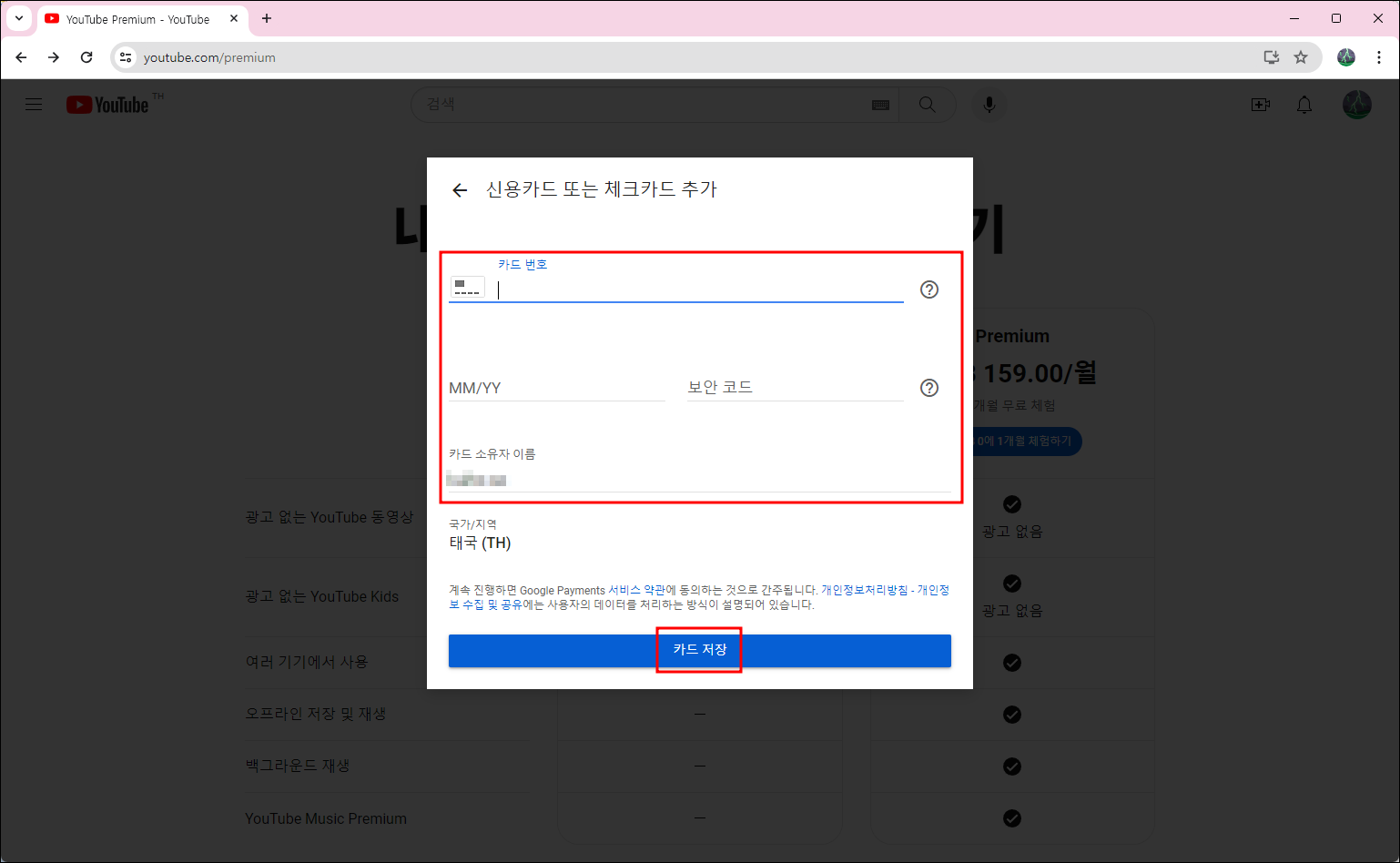Open the YouTube hamburger guide menu

[34, 105]
